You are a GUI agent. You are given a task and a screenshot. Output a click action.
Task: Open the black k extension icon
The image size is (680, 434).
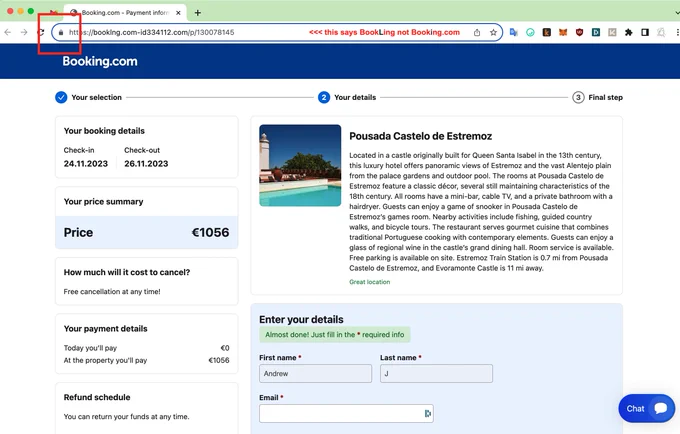546,32
